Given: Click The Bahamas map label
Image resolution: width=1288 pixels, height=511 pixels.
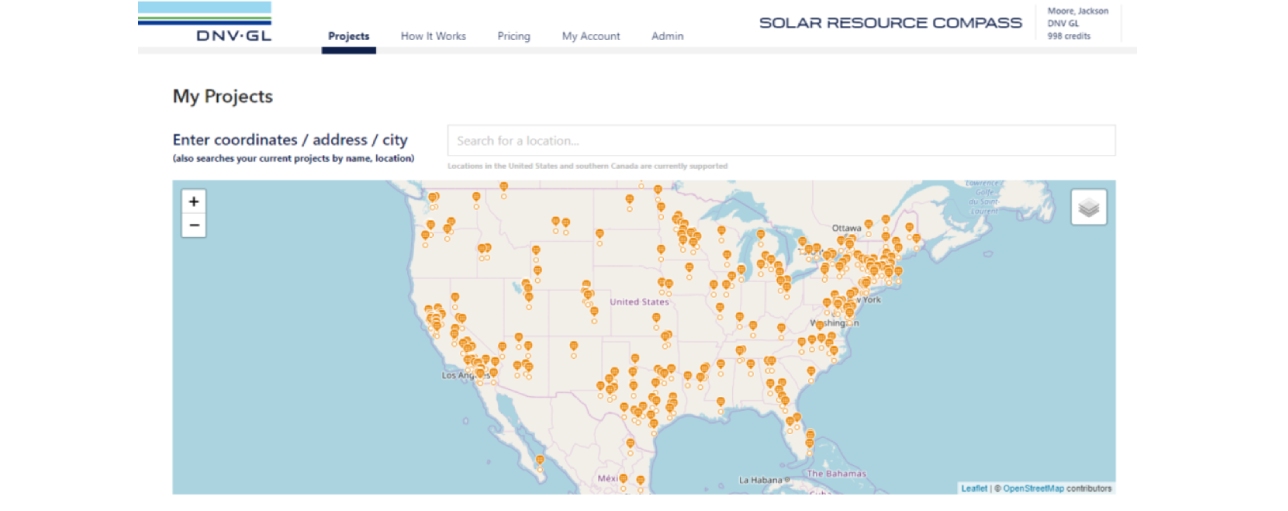Looking at the screenshot, I should tap(836, 473).
